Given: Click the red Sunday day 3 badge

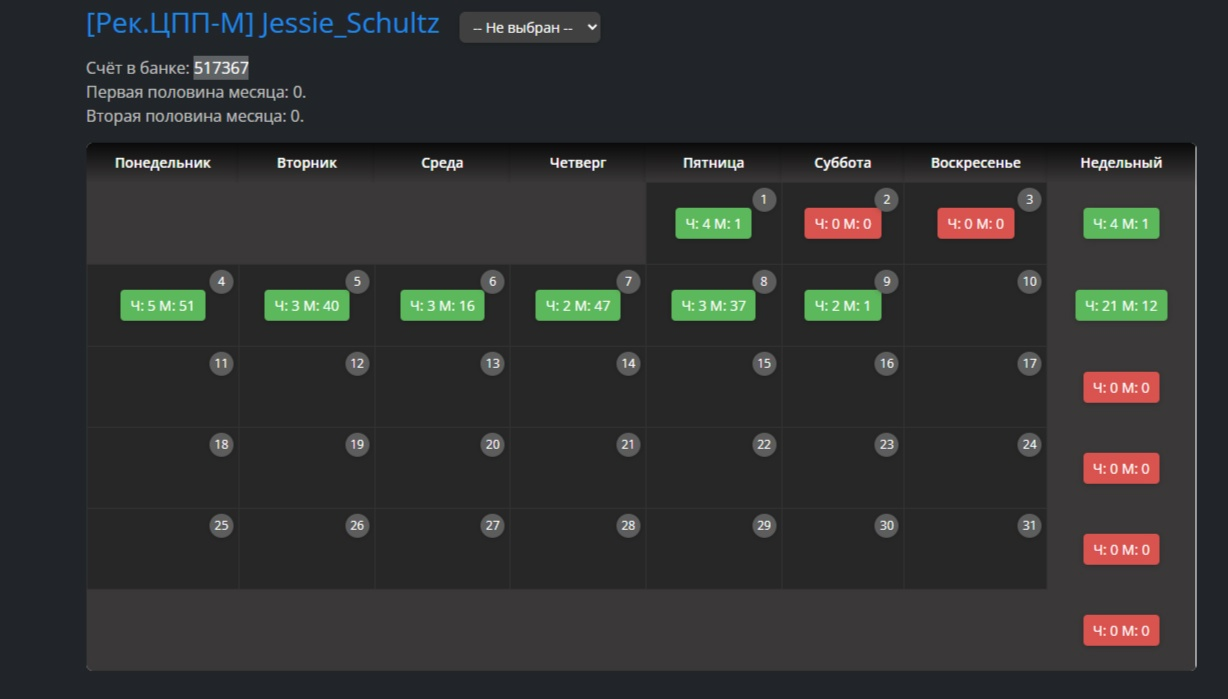Looking at the screenshot, I should pyautogui.click(x=976, y=224).
